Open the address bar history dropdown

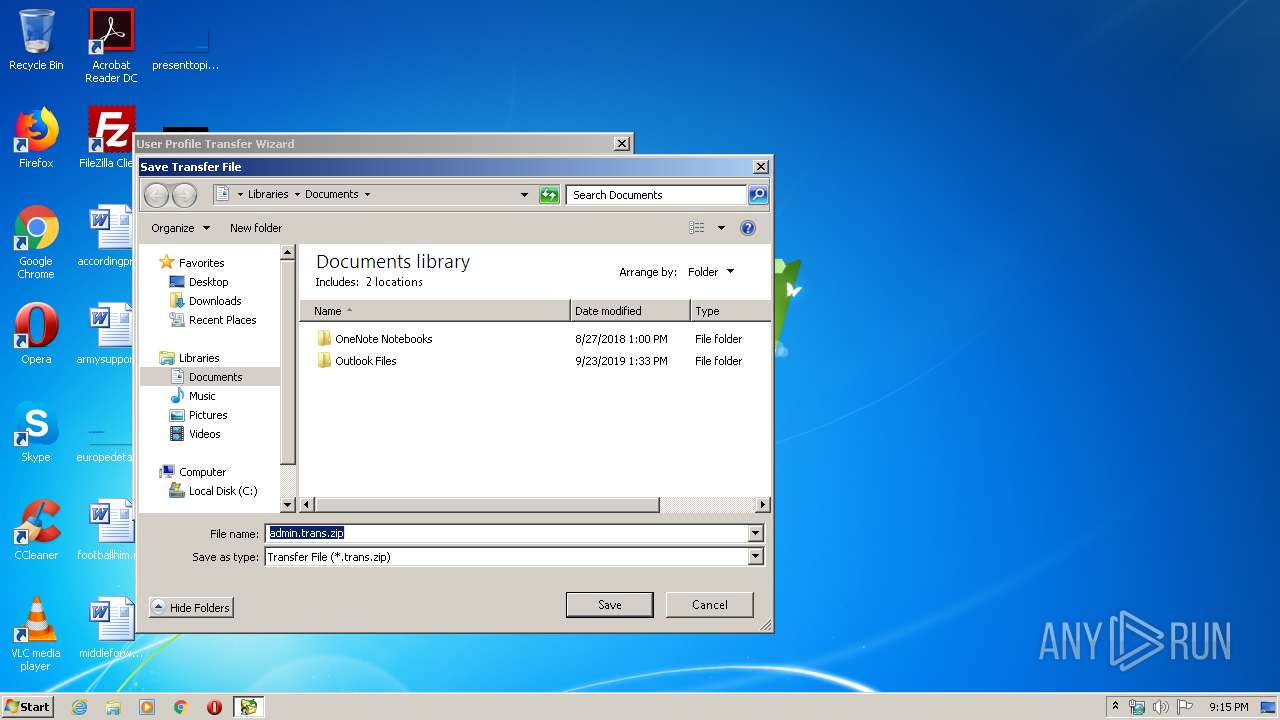[524, 195]
